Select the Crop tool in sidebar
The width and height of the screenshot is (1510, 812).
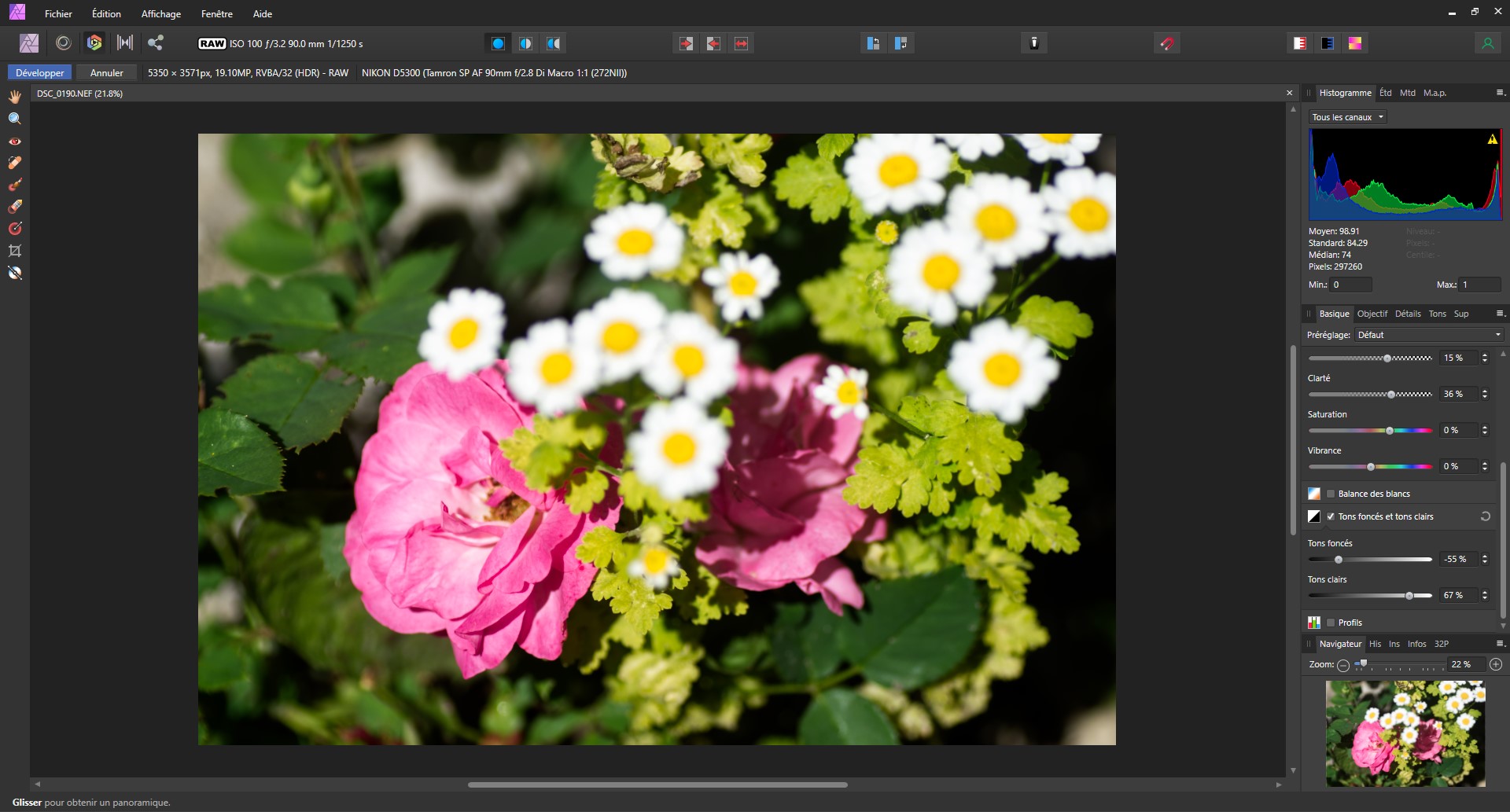coord(15,251)
